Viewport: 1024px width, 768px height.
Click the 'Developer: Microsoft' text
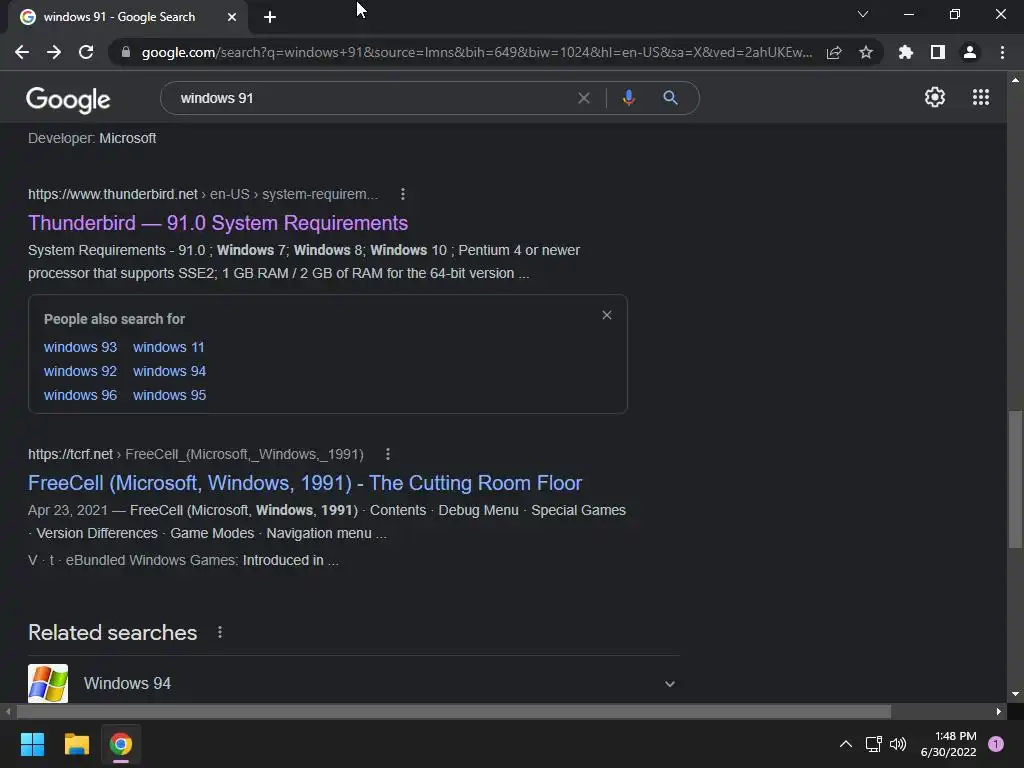pyautogui.click(x=92, y=138)
